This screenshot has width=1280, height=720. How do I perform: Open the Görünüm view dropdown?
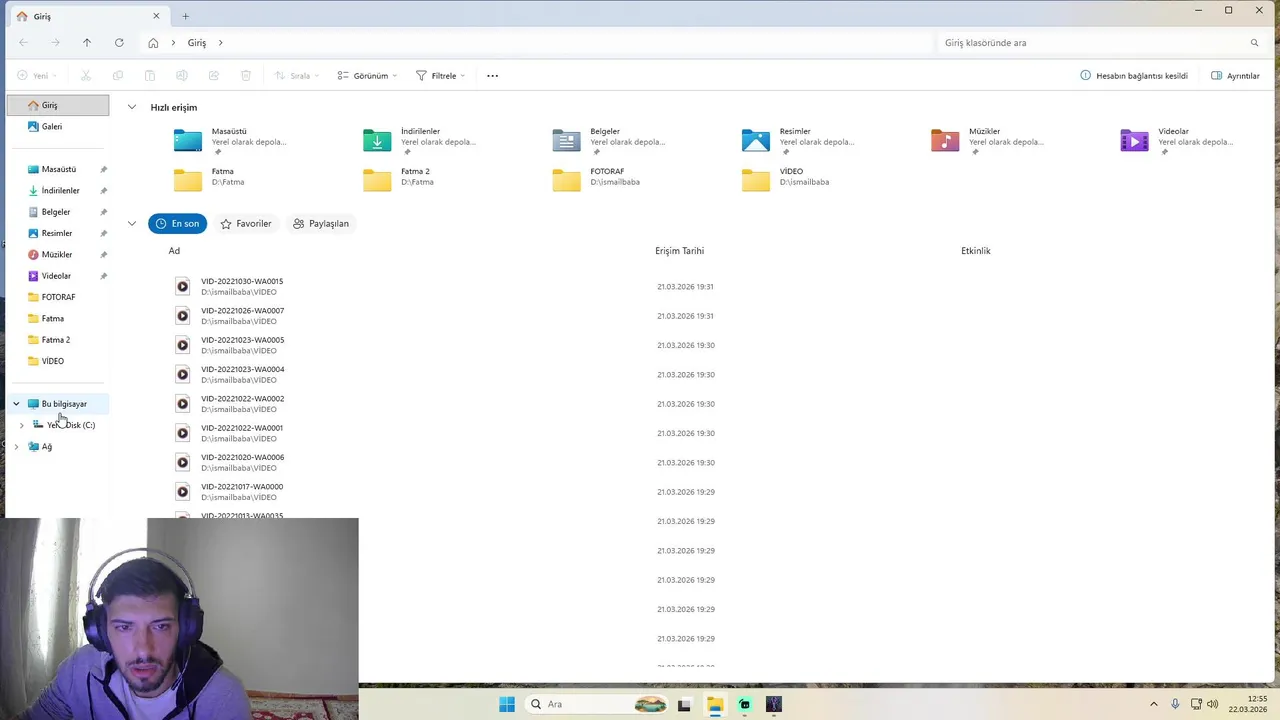click(367, 76)
